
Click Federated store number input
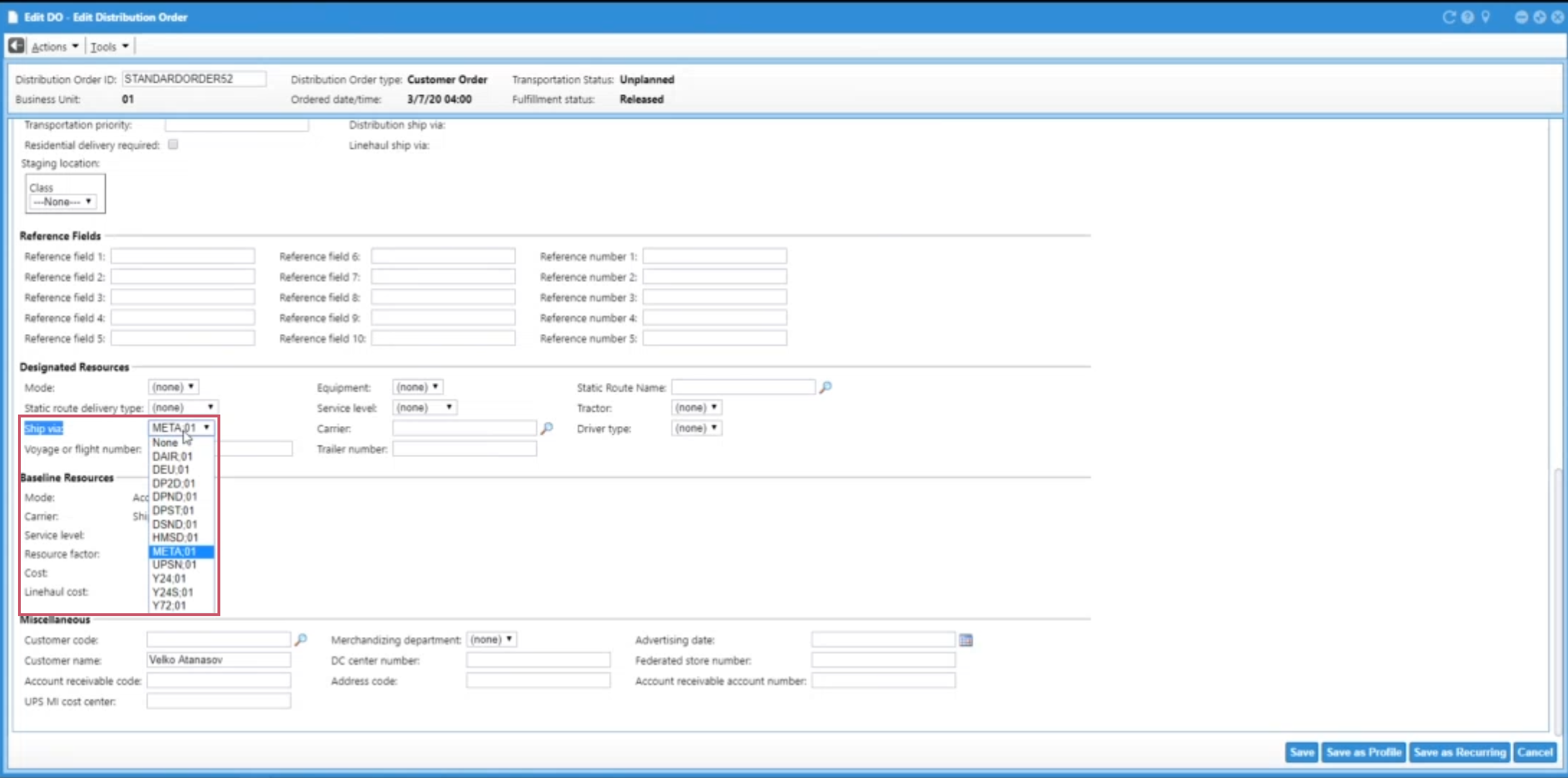(884, 660)
